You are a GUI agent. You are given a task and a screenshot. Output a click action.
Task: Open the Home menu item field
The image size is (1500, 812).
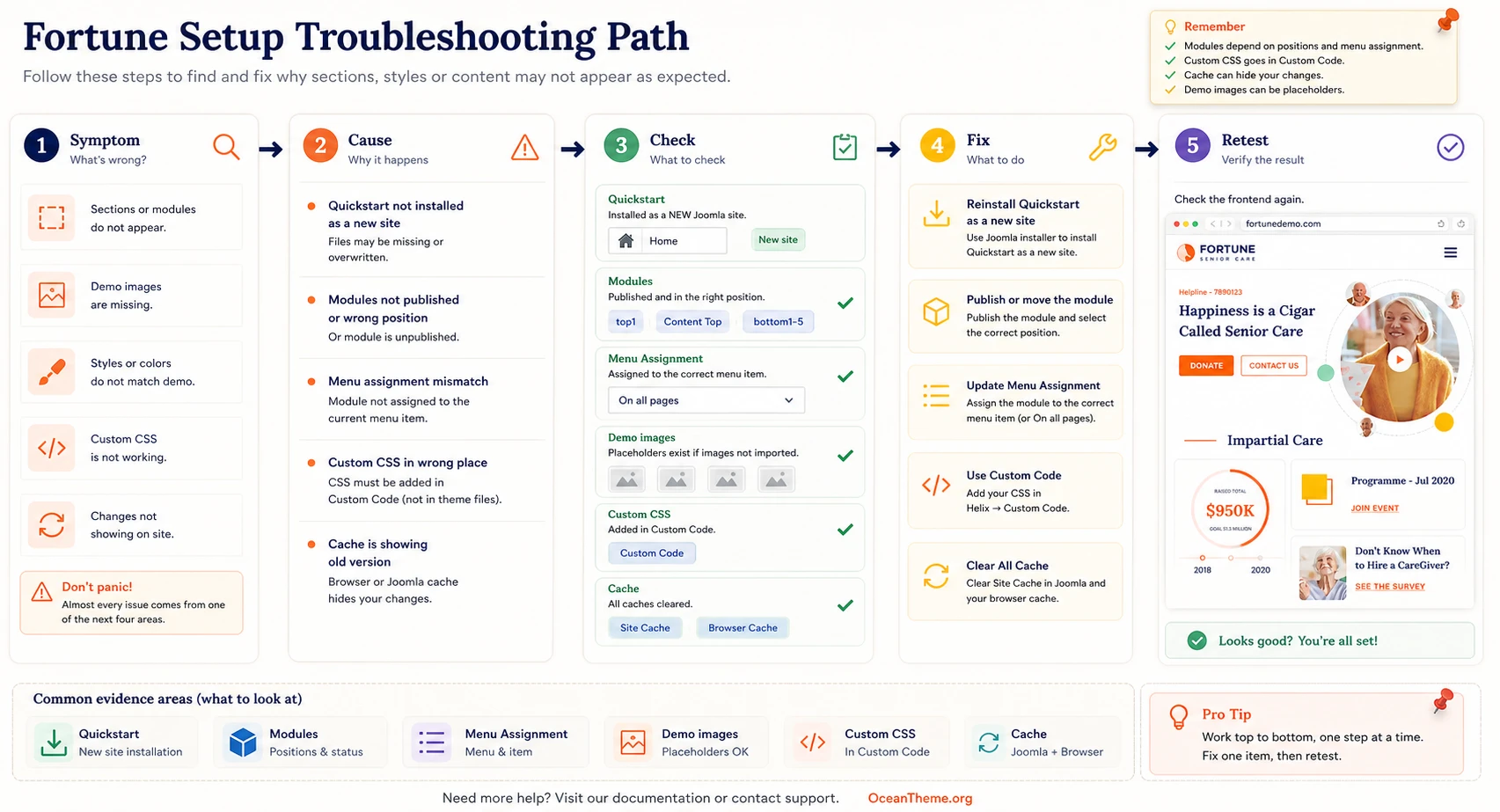point(668,240)
